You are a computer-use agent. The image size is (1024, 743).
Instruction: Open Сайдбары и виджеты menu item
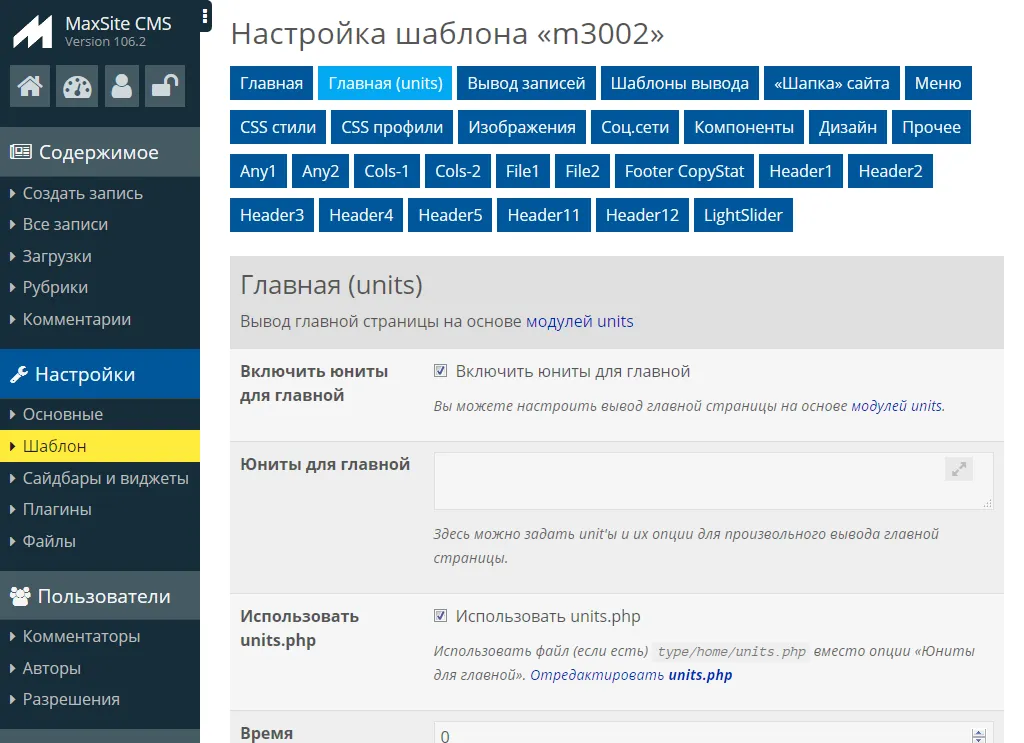[x=105, y=478]
